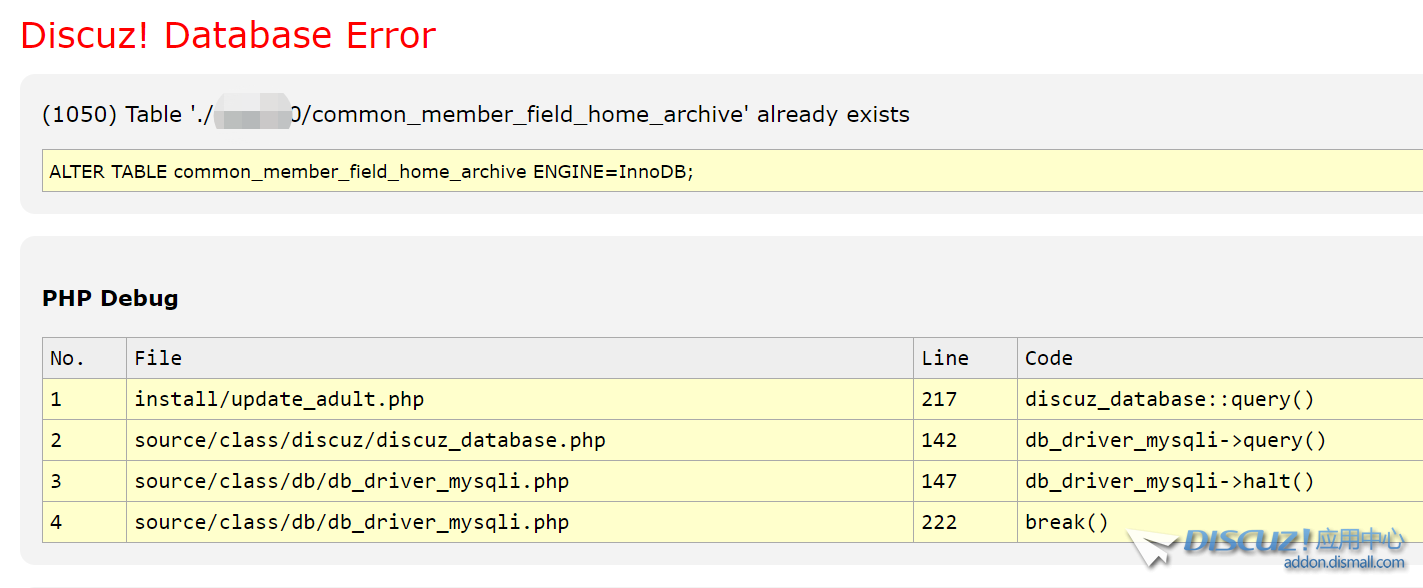
Task: Select the source/class/discuz/discuz_database.php cell
Action: point(370,440)
